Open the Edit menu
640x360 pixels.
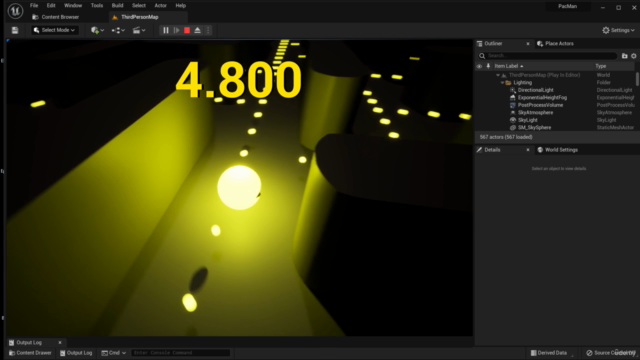click(51, 6)
